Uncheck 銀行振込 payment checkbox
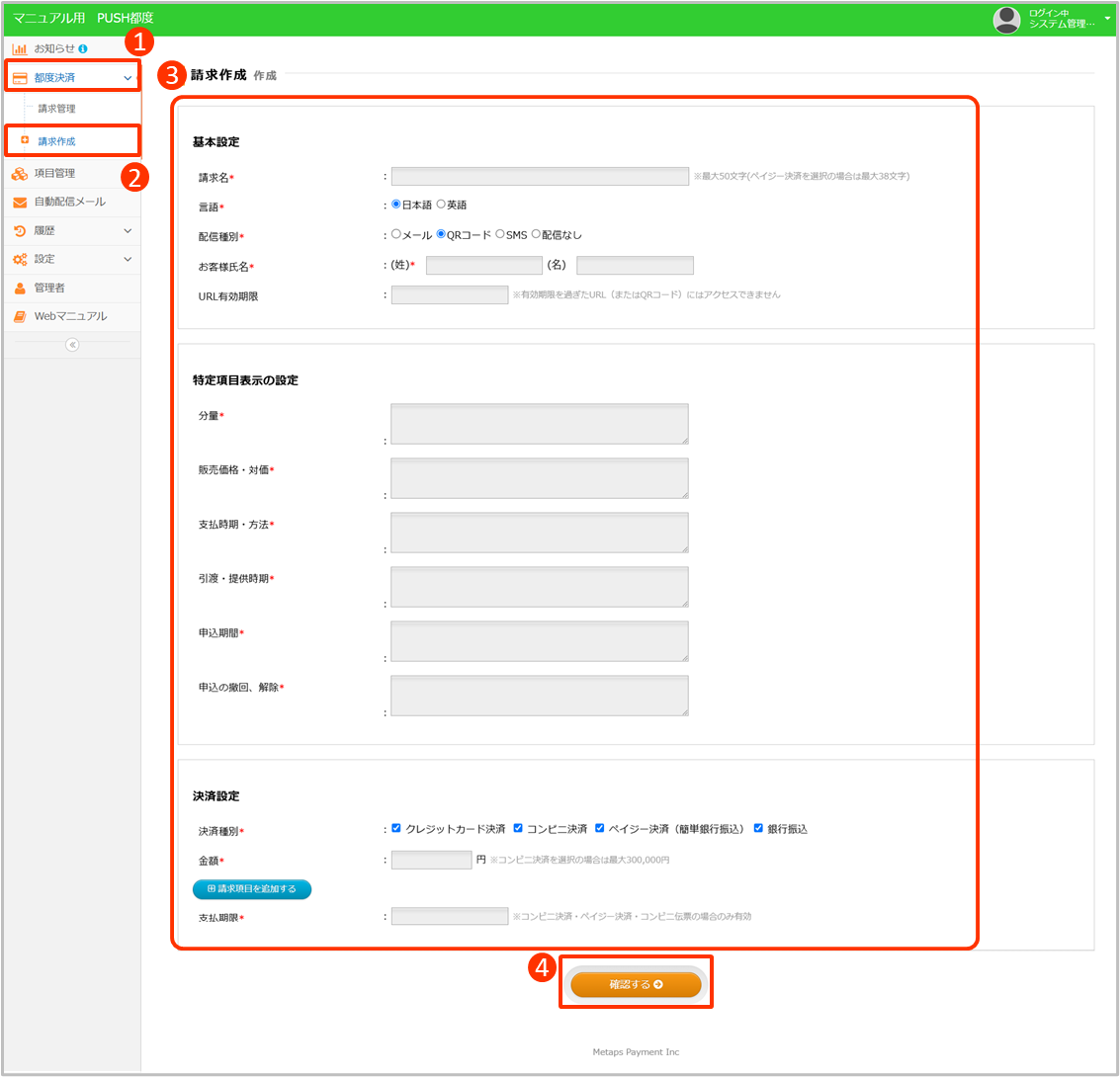 tap(759, 828)
